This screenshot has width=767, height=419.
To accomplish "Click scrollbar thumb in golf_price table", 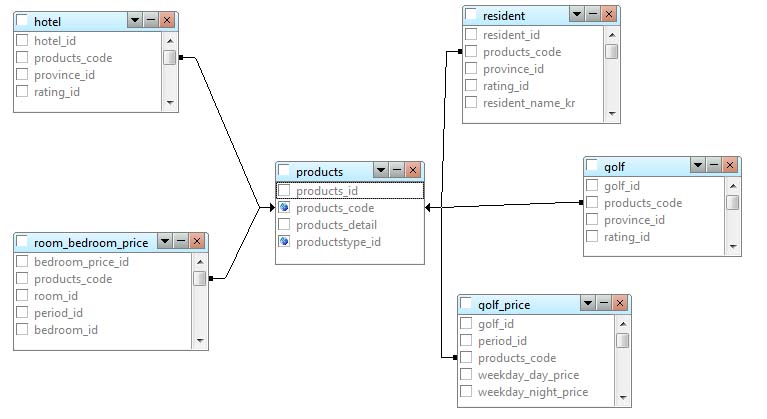I will 623,341.
